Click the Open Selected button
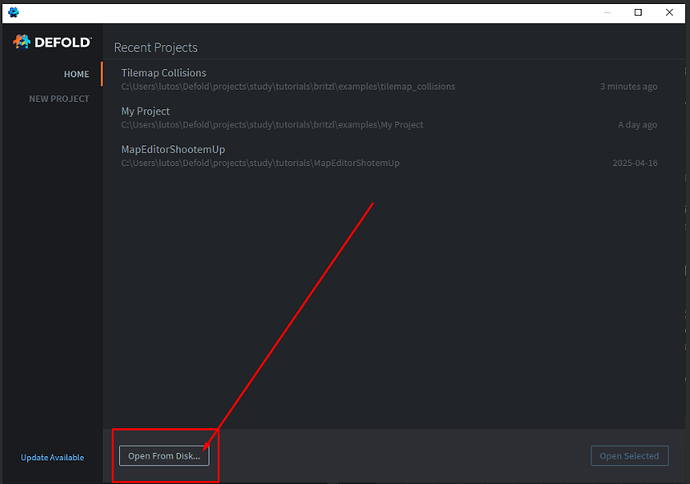The height and width of the screenshot is (484, 690). [629, 456]
